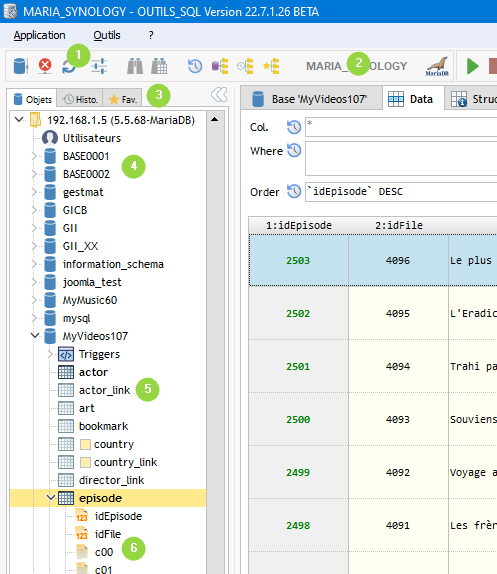The width and height of the screenshot is (497, 574).
Task: Click the star tree favorites icon
Action: pyautogui.click(x=271, y=66)
